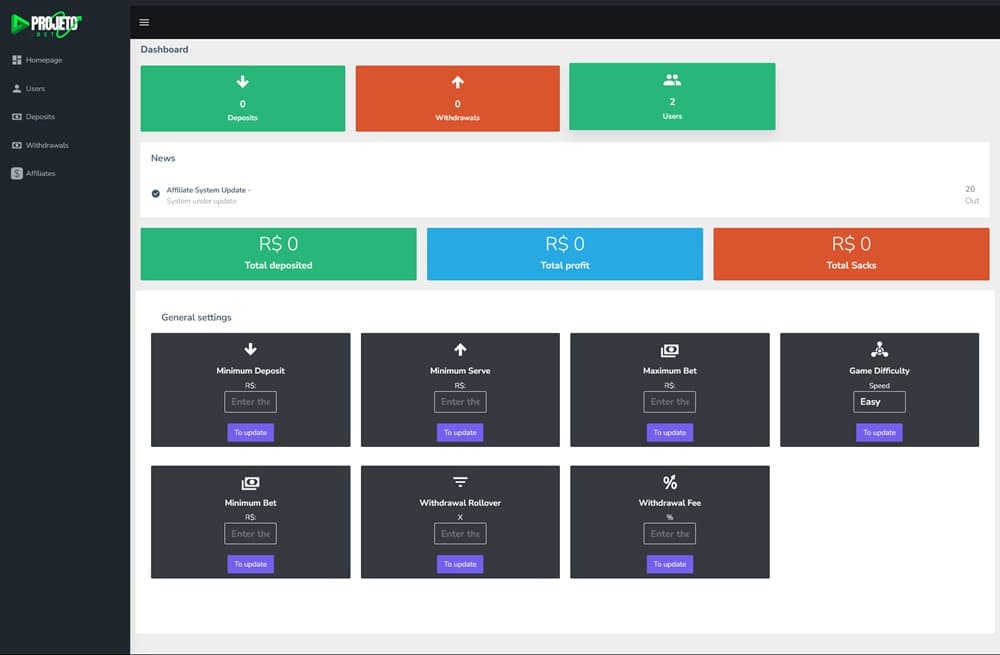Click the Projeto Bet logo

[x=46, y=23]
